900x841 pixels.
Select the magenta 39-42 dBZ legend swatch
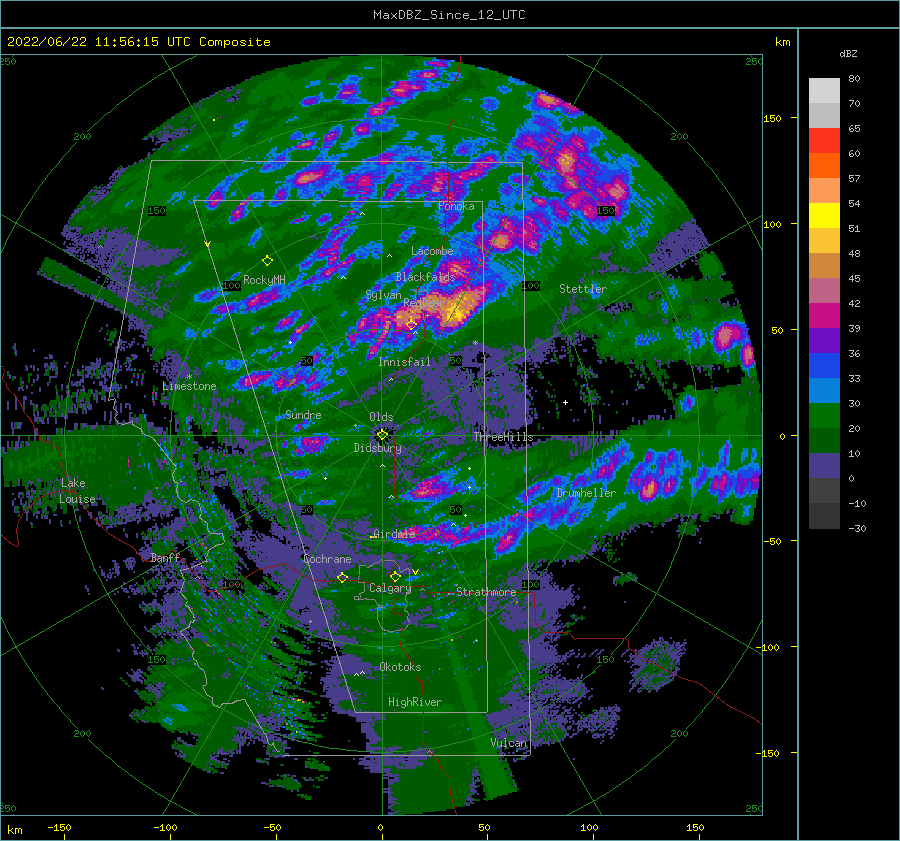pos(824,316)
